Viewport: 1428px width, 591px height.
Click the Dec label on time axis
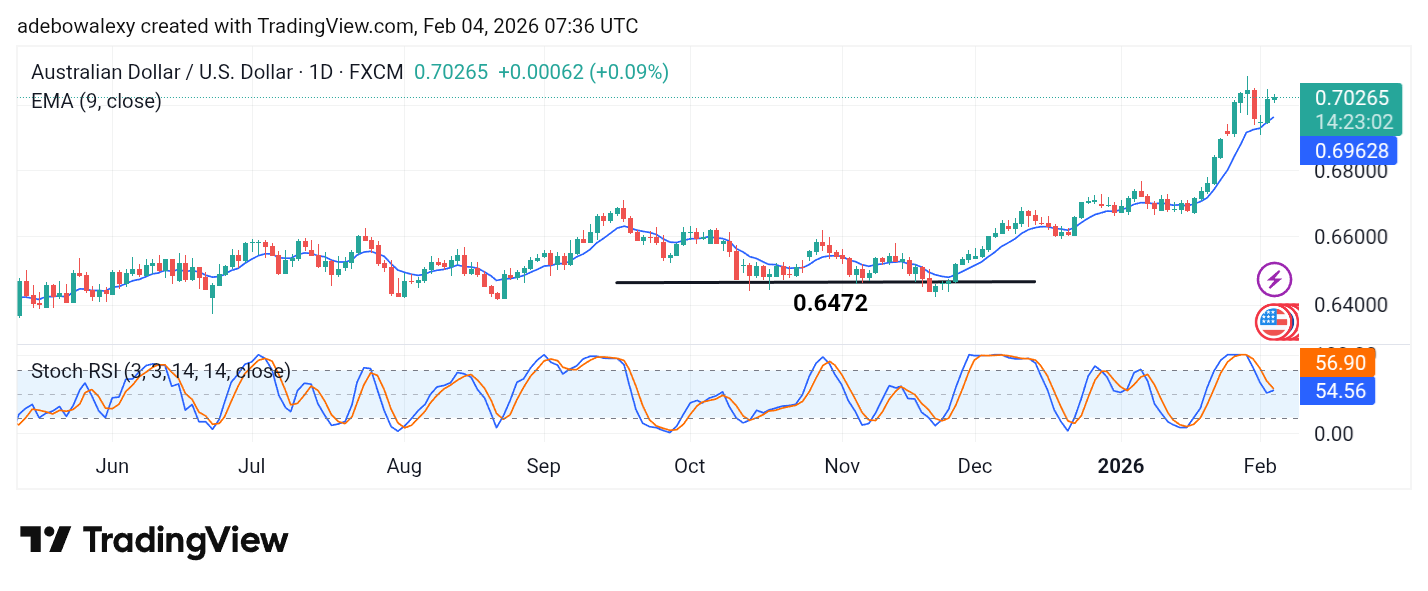click(974, 466)
